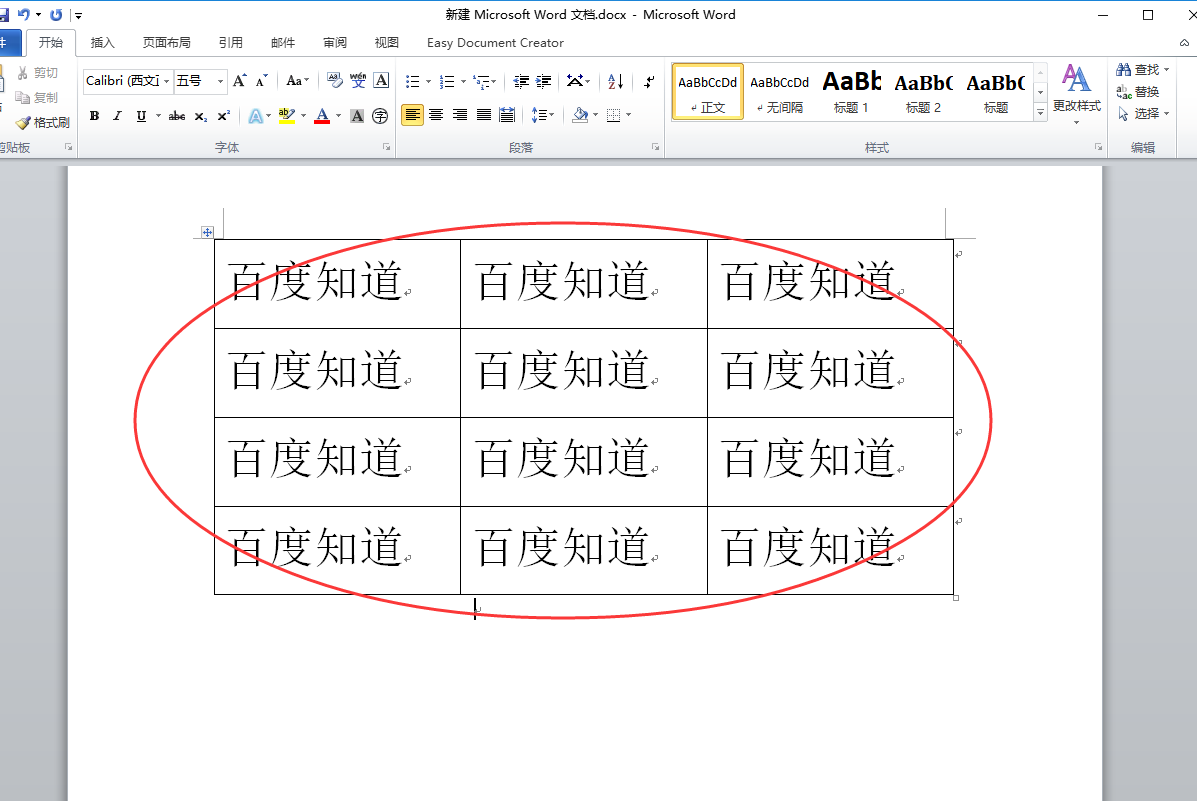Click Distributed alignment icon

(507, 115)
